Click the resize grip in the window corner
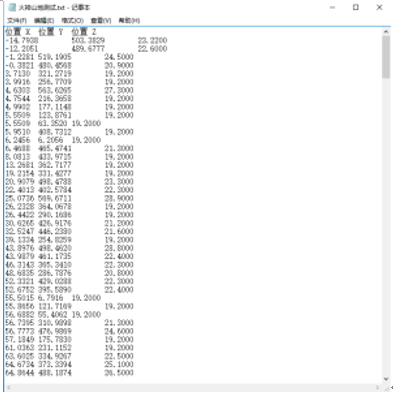This screenshot has width=393, height=393. tap(387, 387)
